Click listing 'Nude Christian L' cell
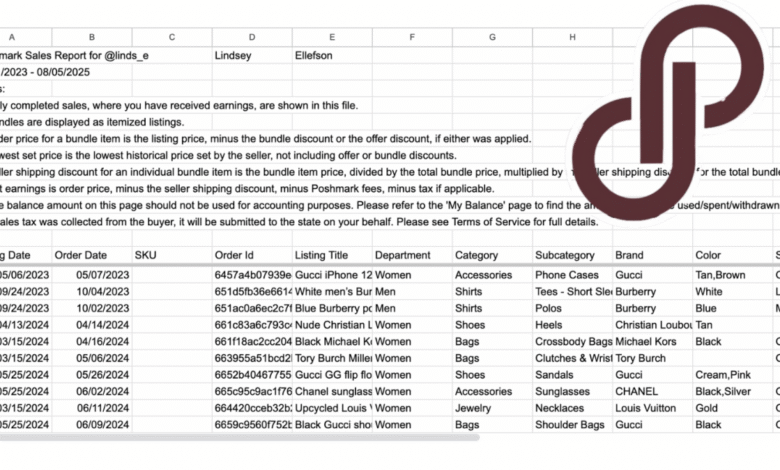This screenshot has height=470, width=780. coord(332,325)
